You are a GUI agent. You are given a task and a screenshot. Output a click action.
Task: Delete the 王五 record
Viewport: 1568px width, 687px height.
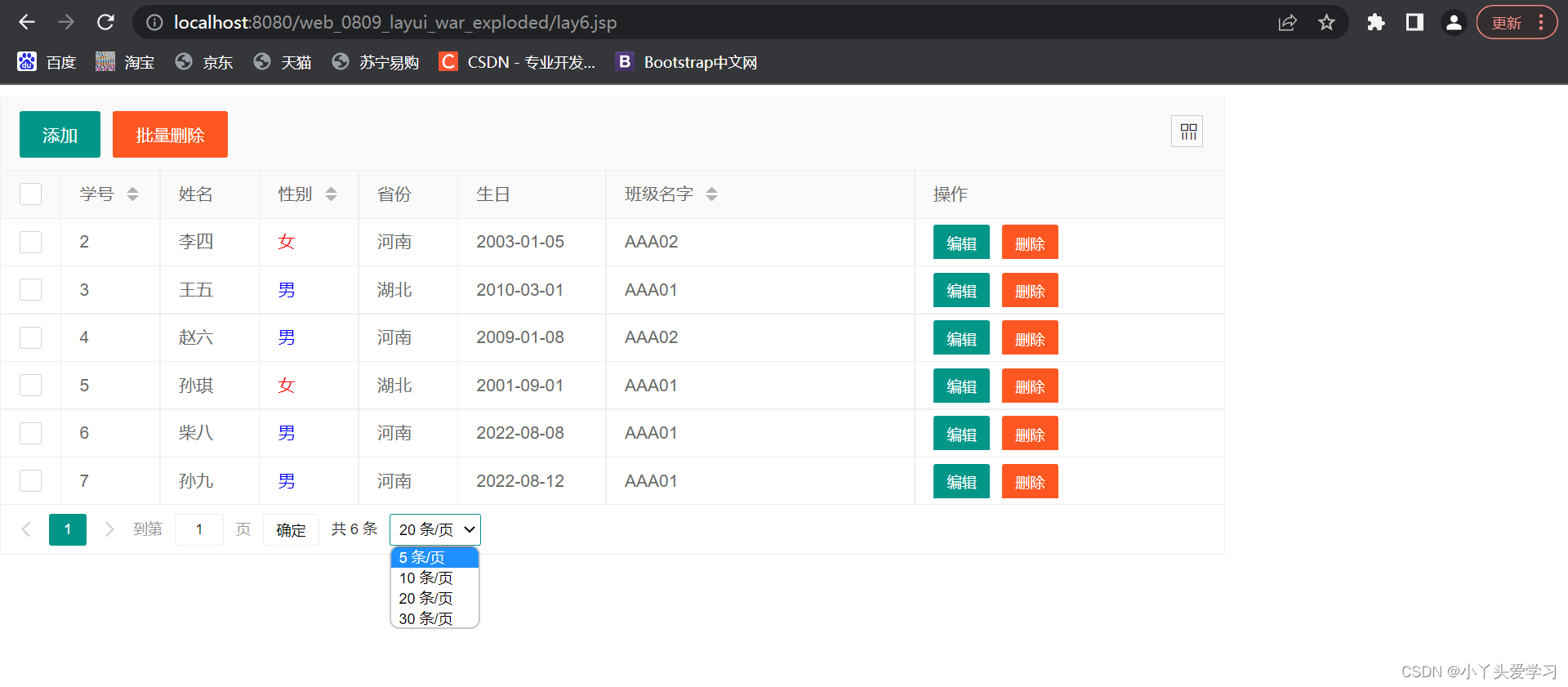[1030, 290]
